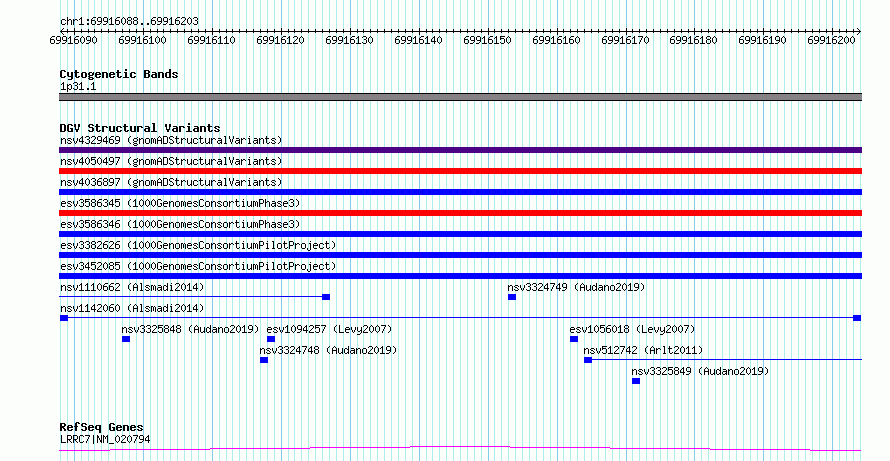Click the DGV Structural Variants track title

(140, 128)
